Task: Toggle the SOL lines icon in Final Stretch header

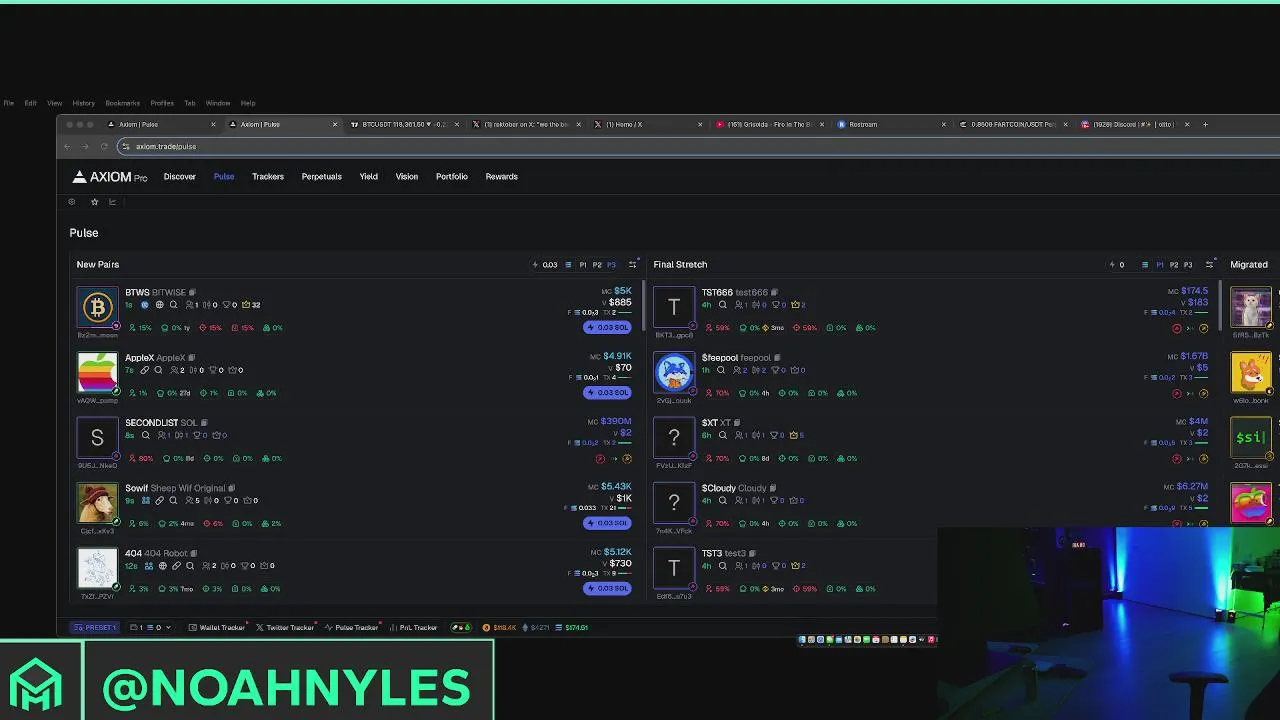Action: 1145,265
